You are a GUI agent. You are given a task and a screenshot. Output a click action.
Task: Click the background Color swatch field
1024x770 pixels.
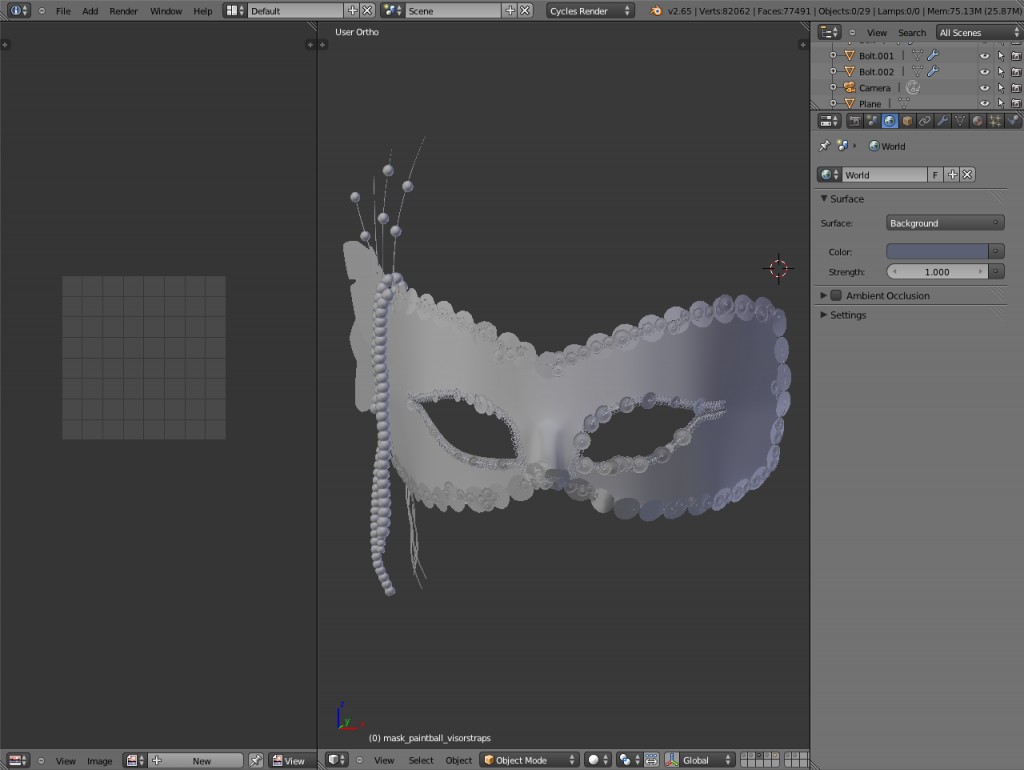(x=940, y=250)
